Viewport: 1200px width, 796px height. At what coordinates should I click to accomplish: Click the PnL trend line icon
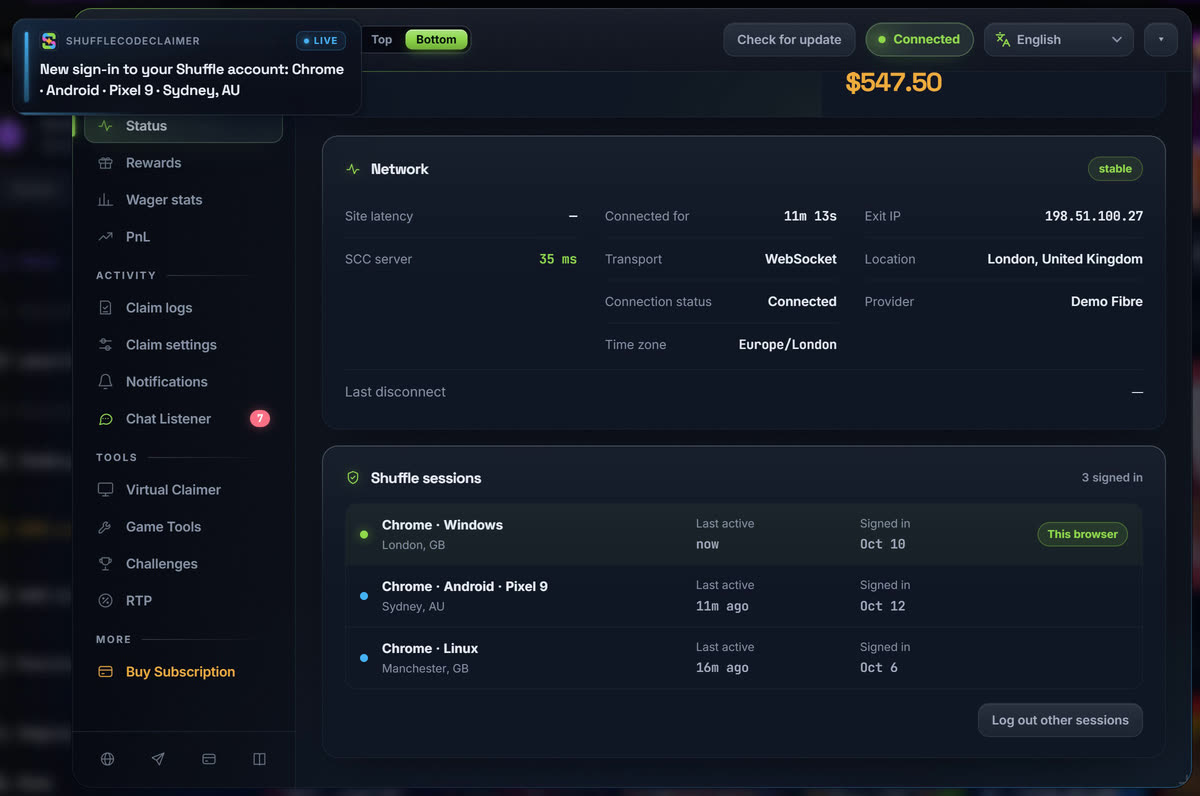click(x=105, y=237)
